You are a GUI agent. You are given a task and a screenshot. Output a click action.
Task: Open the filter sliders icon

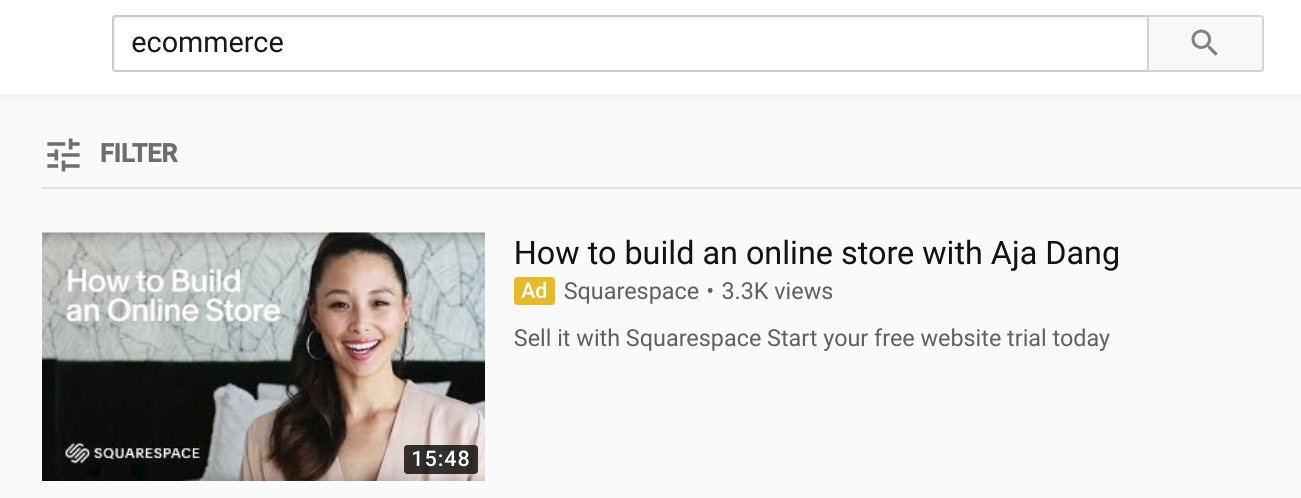click(64, 154)
